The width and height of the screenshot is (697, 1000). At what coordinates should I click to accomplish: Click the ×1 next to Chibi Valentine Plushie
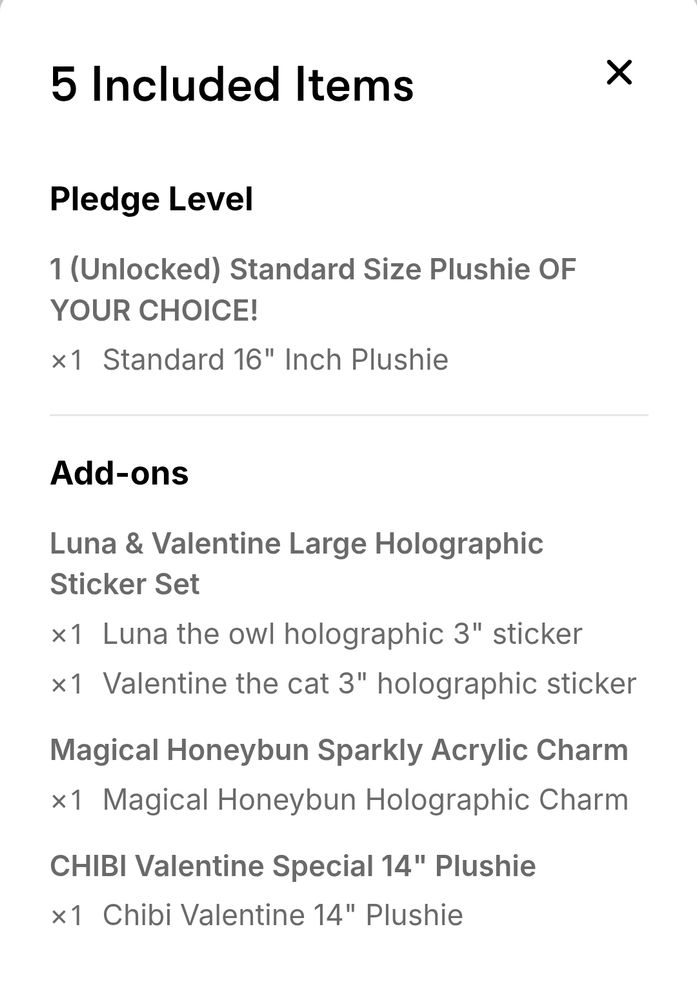67,915
